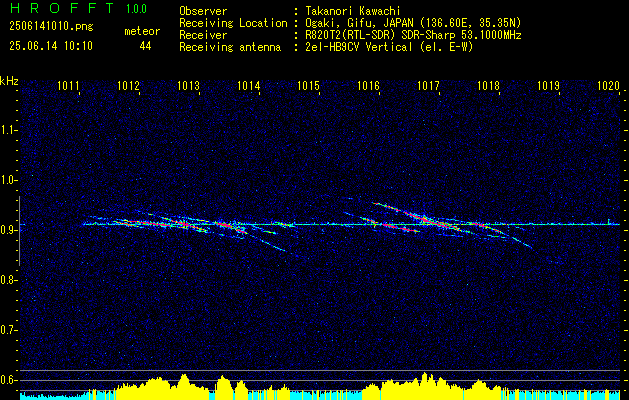Image resolution: width=629 pixels, height=400 pixels.
Task: Click the meteor echo cluster near 1017
Action: pyautogui.click(x=433, y=223)
